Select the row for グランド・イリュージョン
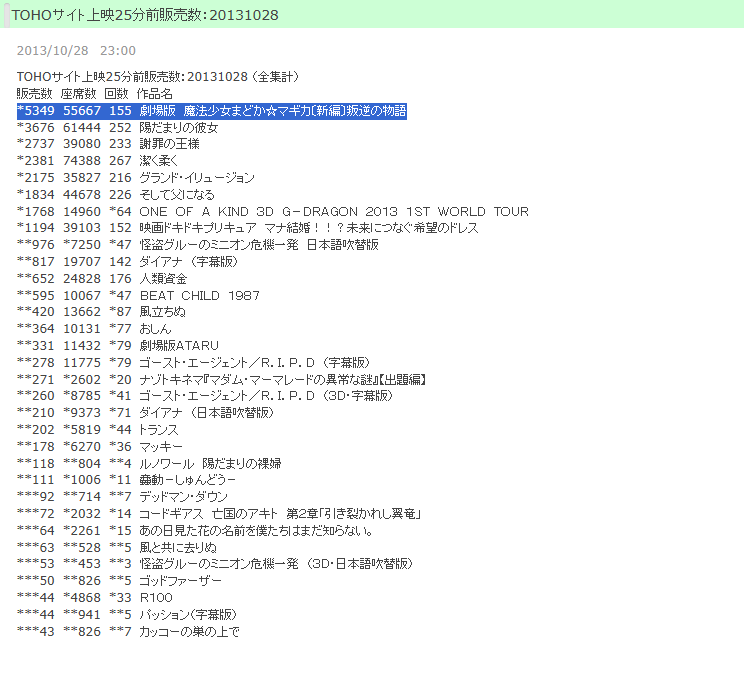 pyautogui.click(x=136, y=178)
